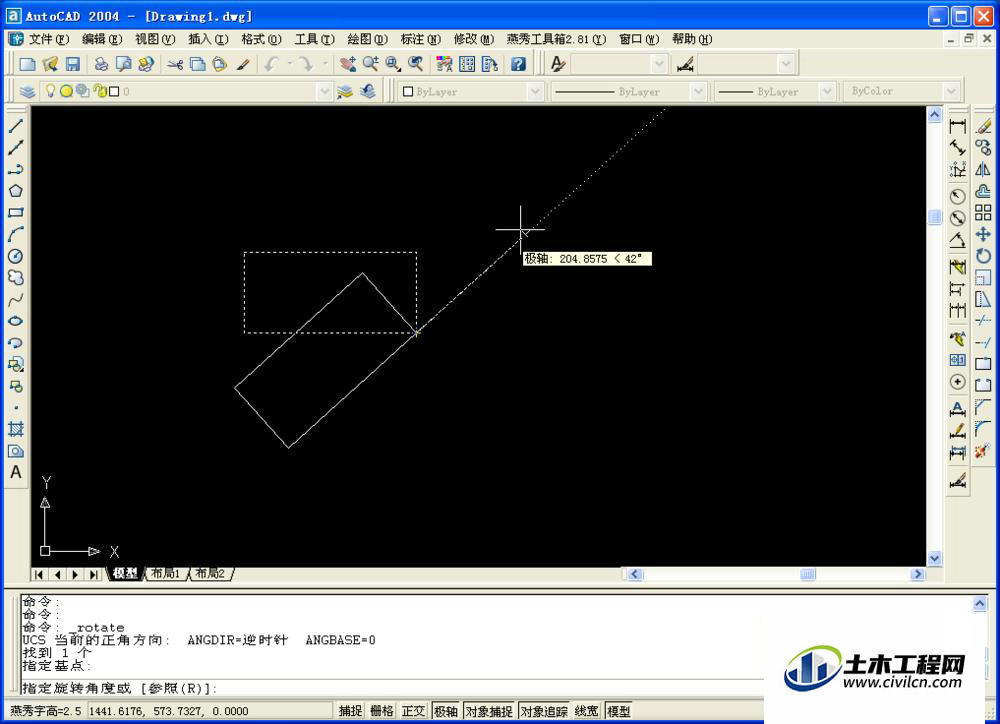This screenshot has height=724, width=1000.
Task: Click the drawing area's scroll down arrow
Action: point(934,558)
